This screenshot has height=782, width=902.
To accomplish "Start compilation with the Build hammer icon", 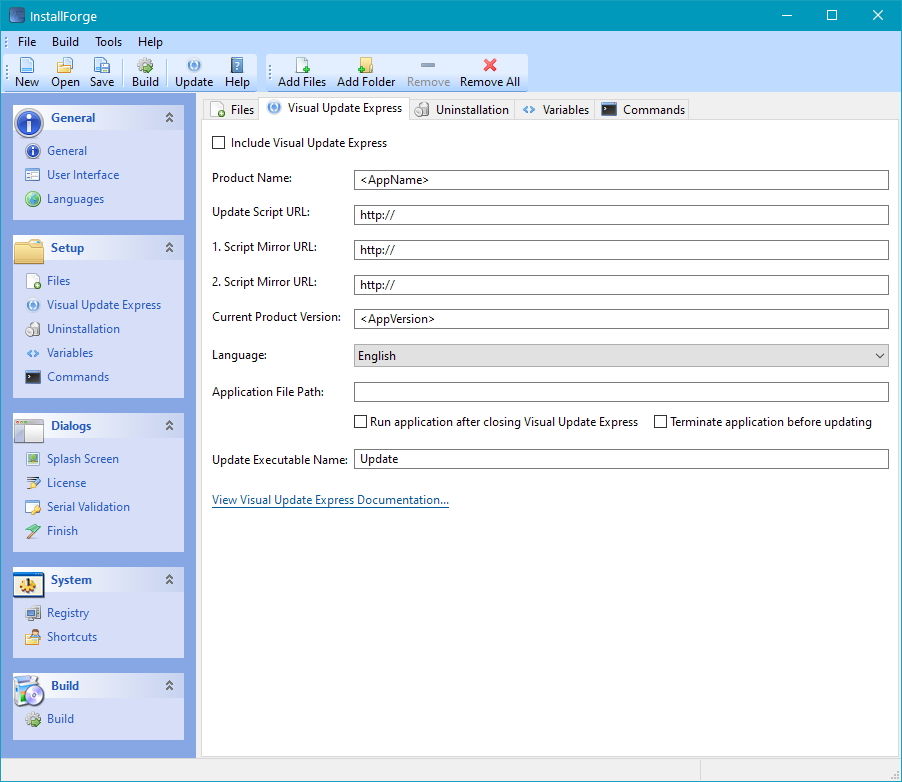I will [x=143, y=71].
